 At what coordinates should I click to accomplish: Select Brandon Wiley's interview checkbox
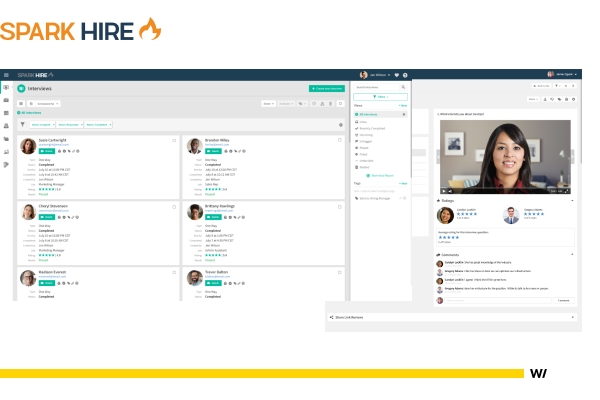[x=341, y=140]
